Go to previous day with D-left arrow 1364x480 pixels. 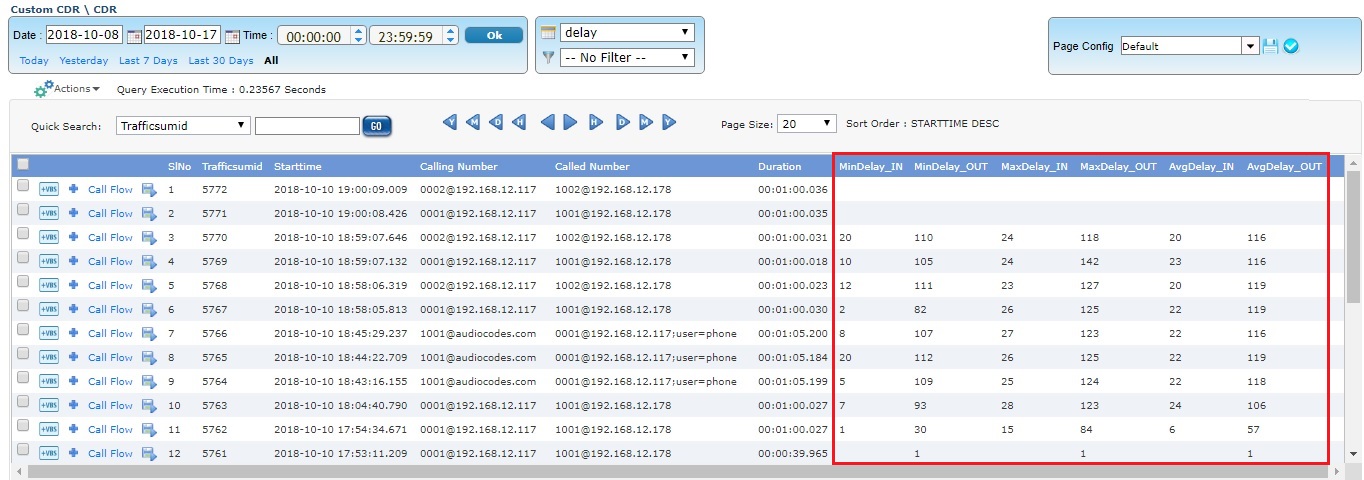coord(496,123)
